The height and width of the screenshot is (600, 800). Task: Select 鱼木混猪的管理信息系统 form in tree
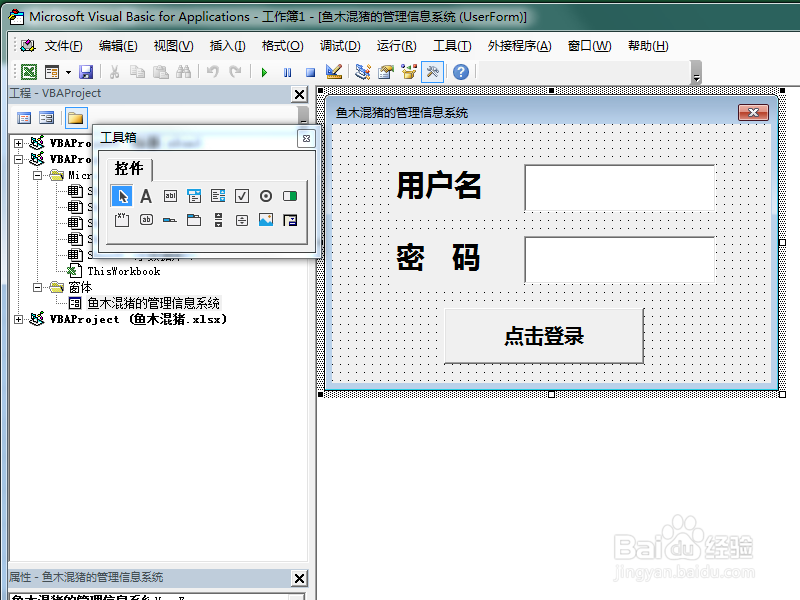pos(153,304)
